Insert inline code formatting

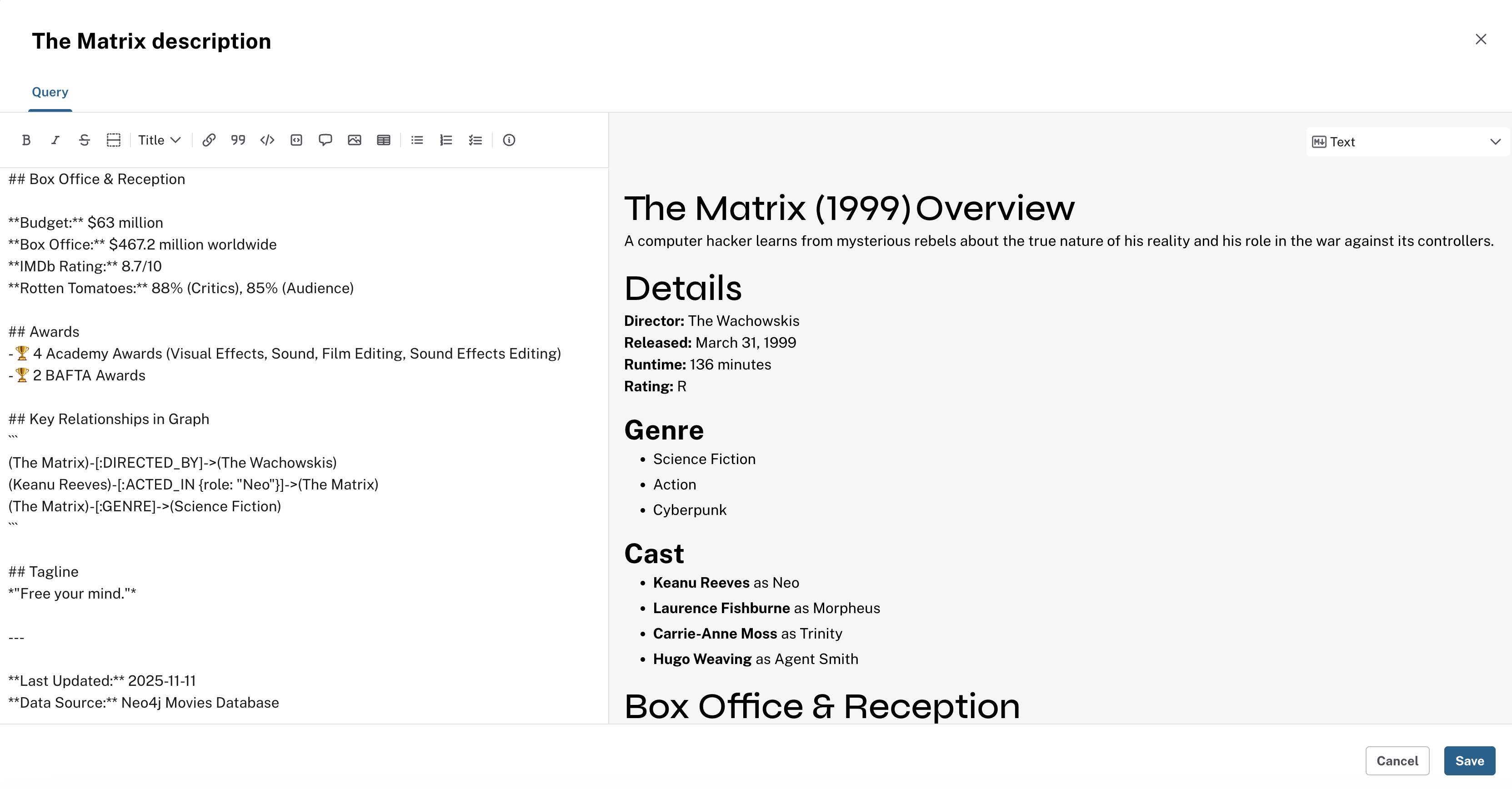coord(267,140)
